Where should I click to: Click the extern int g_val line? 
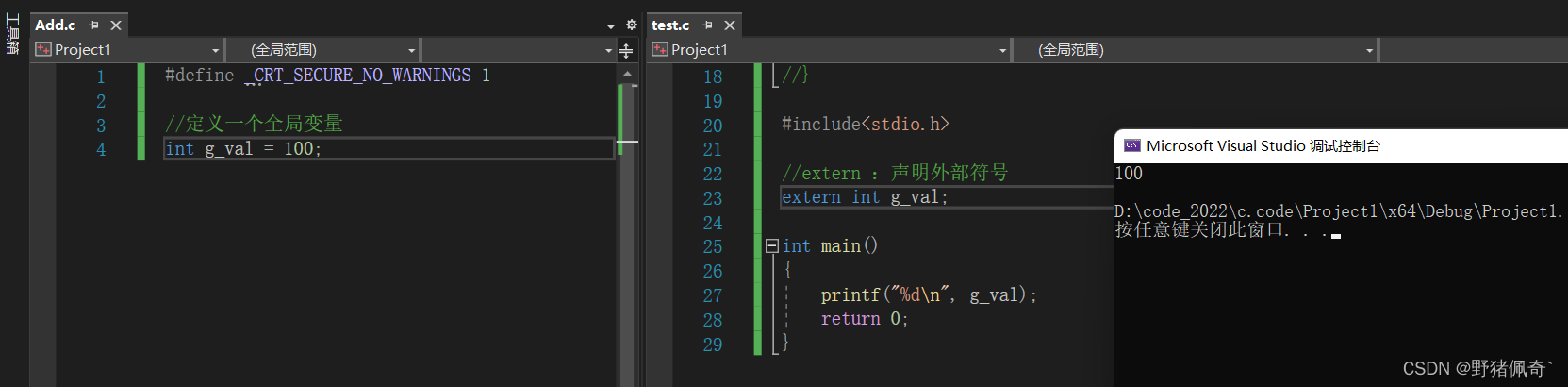(x=865, y=197)
